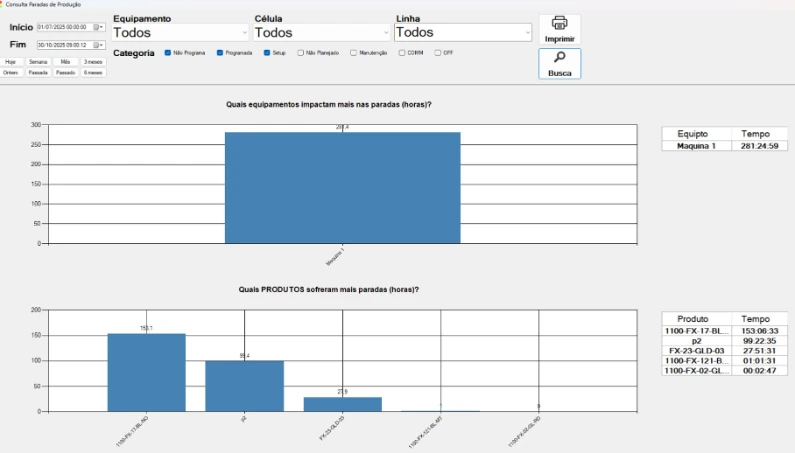Toggle the Não Programa checkbox
The image size is (795, 453).
168,52
